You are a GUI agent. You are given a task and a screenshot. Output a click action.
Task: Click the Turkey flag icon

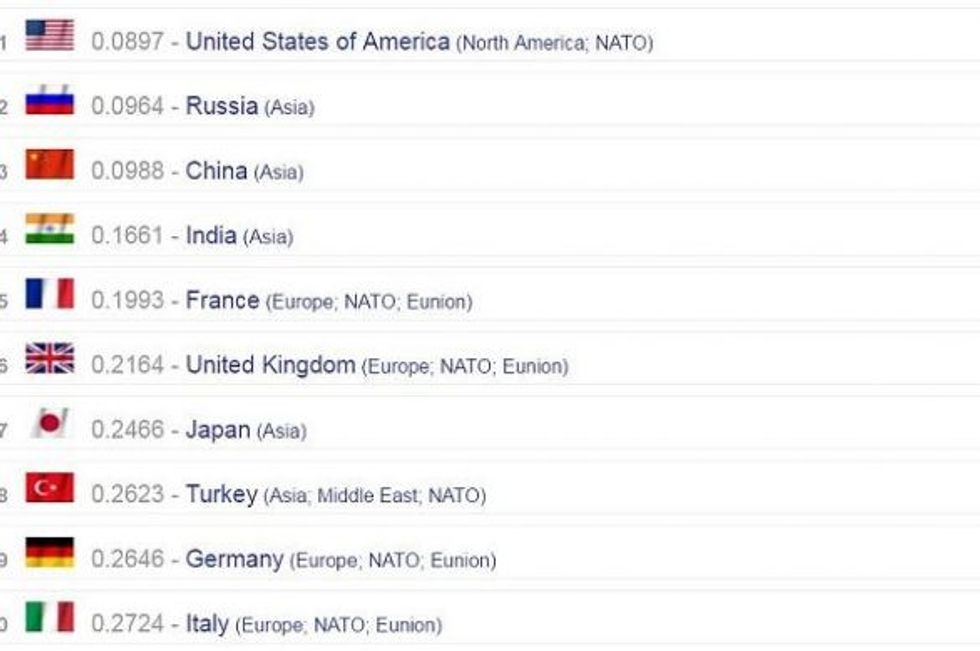[49, 488]
